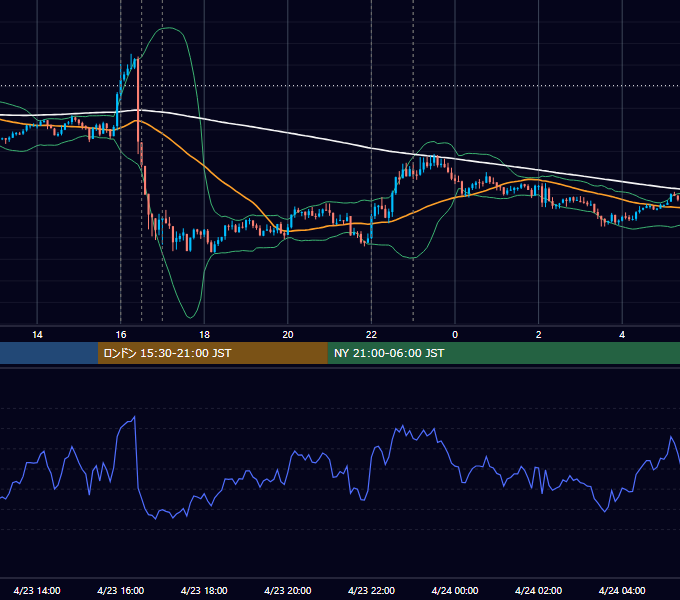
Task: Click the 4/23 18:00 label on indicator axis
Action: (204, 590)
